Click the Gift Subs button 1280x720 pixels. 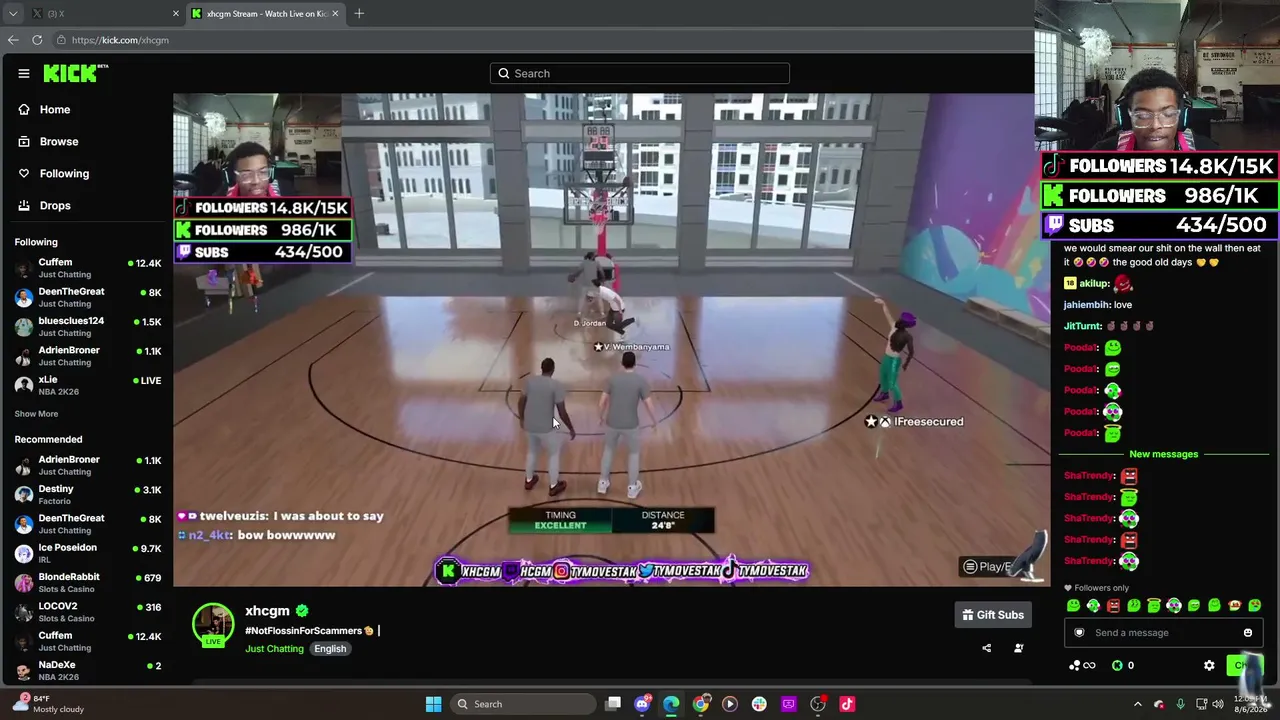pos(993,615)
